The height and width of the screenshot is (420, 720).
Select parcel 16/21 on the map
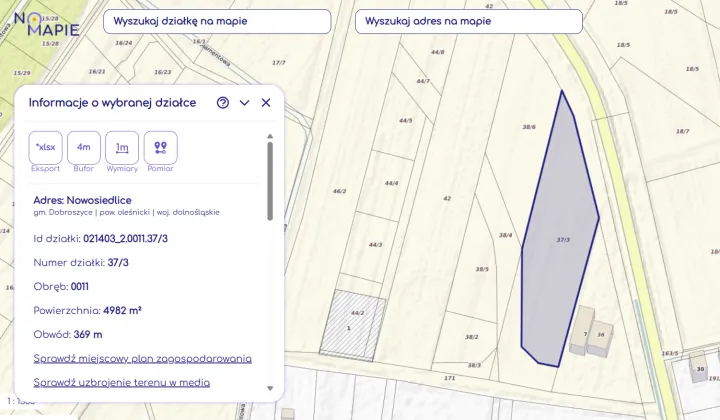pos(97,71)
